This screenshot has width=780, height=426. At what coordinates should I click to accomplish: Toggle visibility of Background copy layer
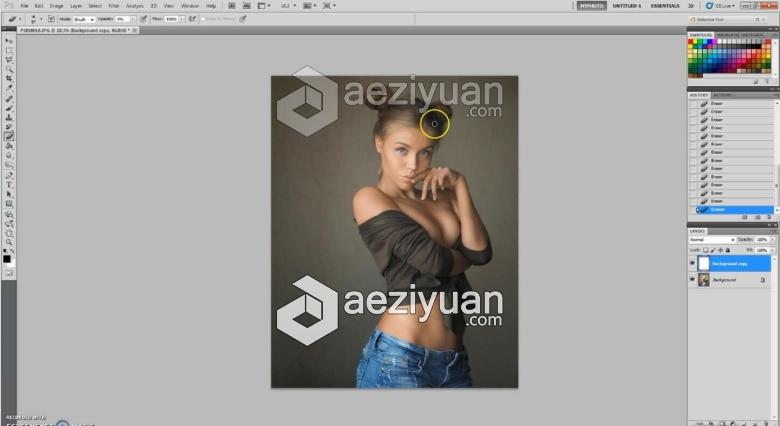point(692,263)
